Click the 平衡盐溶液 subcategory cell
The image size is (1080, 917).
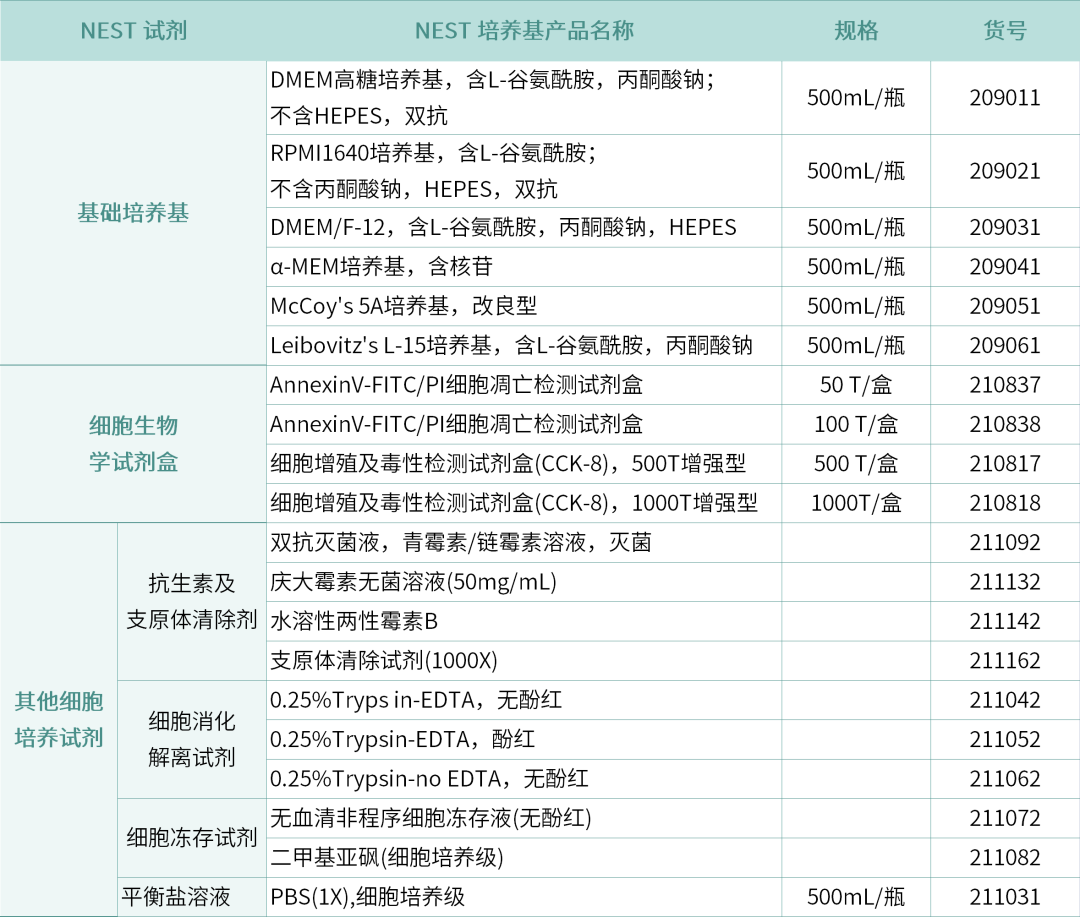pyautogui.click(x=176, y=897)
